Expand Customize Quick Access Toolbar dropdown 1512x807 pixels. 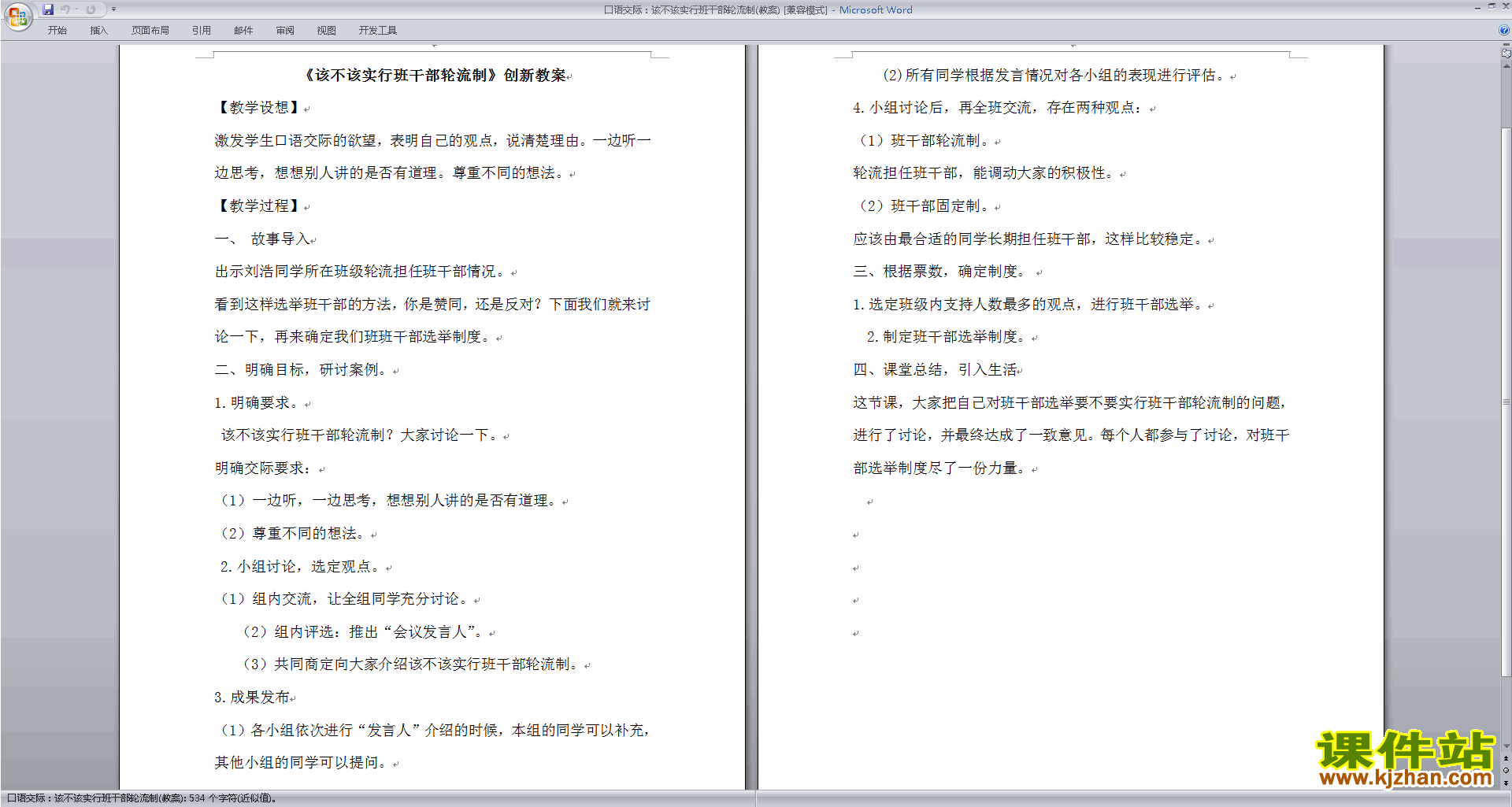[x=113, y=9]
